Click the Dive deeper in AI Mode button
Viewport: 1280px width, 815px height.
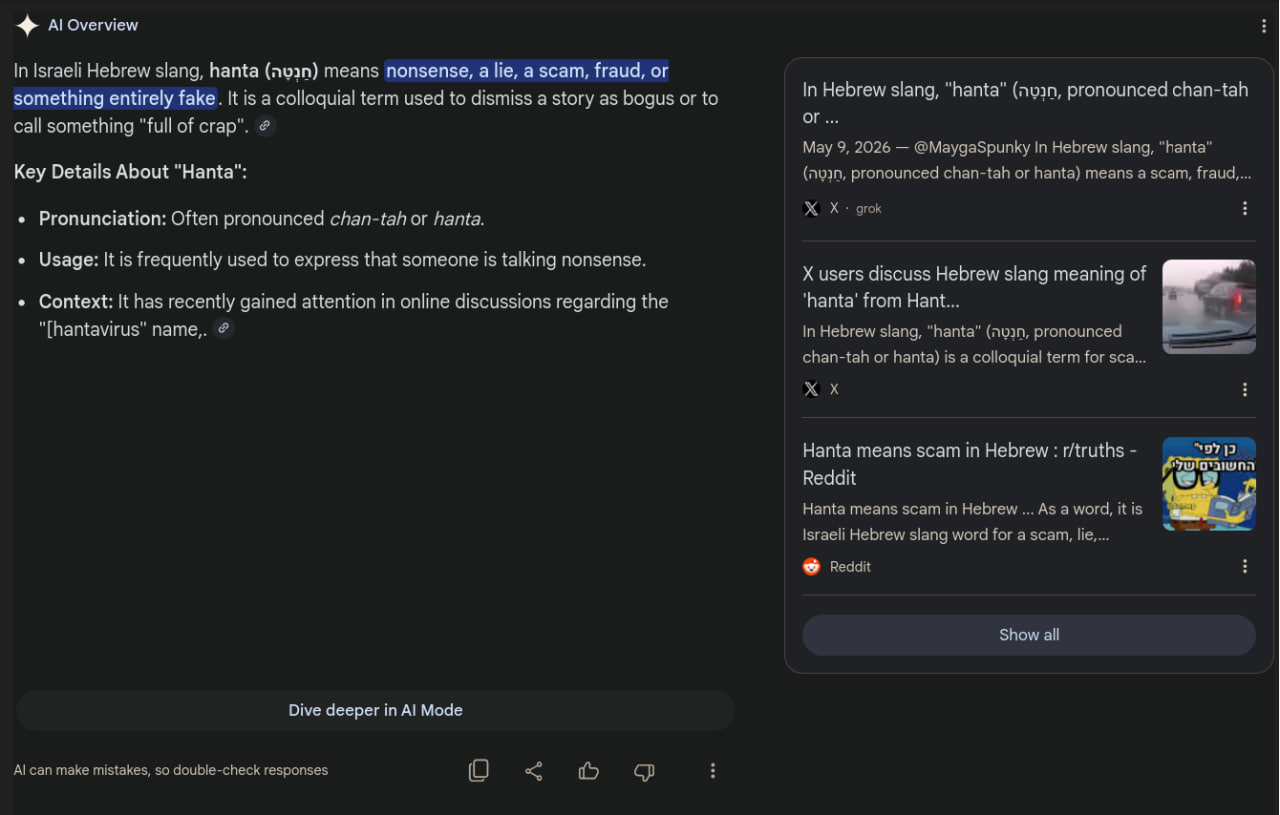(376, 710)
